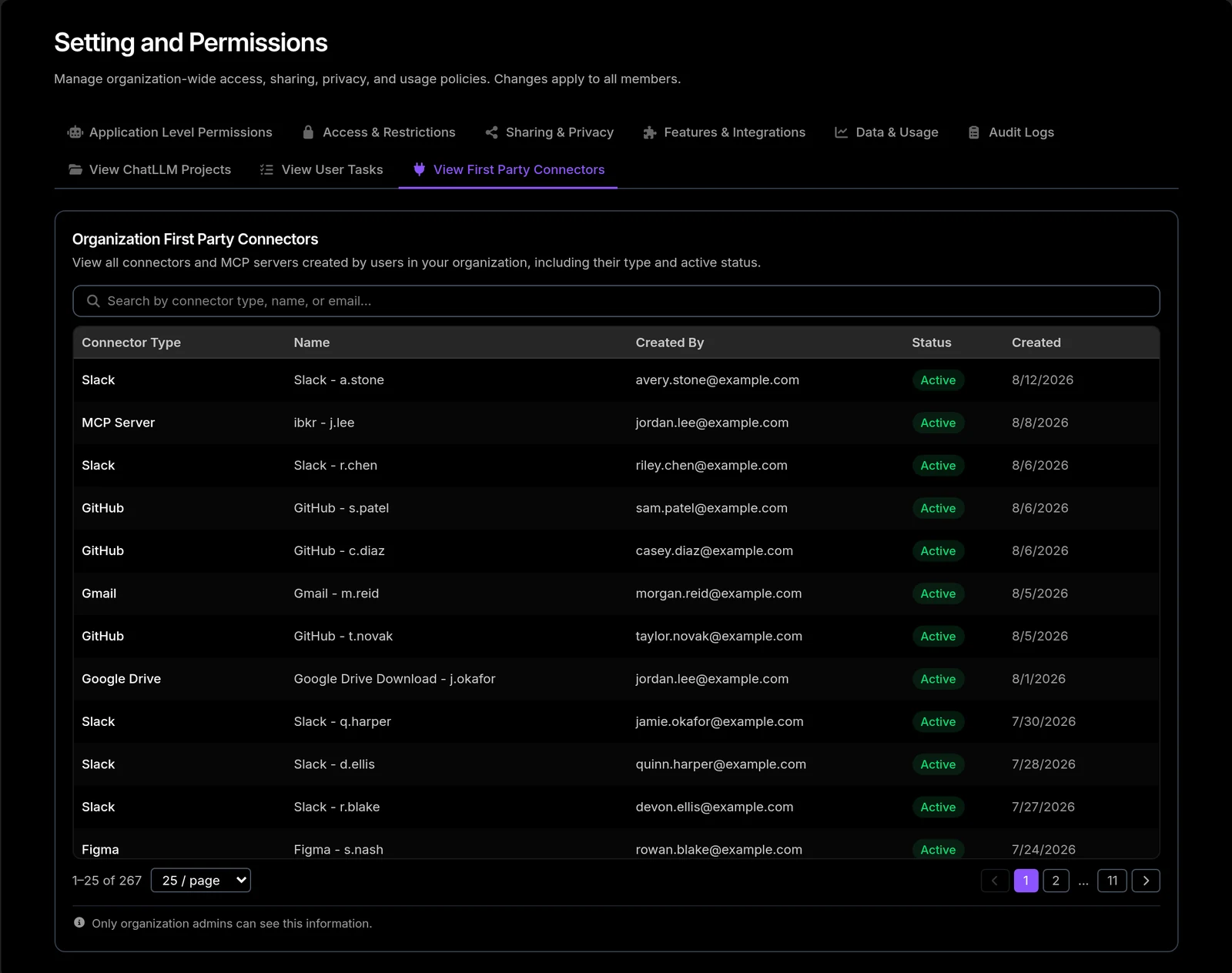The width and height of the screenshot is (1232, 973).
Task: Switch to the View ChatLLM Projects tab
Action: (x=149, y=169)
